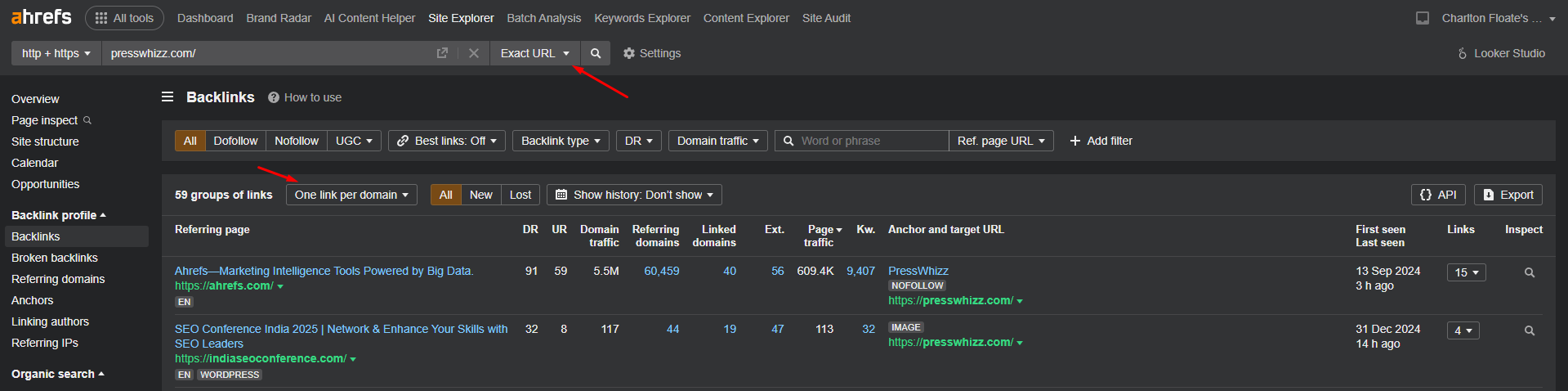Open external link icon in URL bar
The image size is (1568, 391).
442,53
